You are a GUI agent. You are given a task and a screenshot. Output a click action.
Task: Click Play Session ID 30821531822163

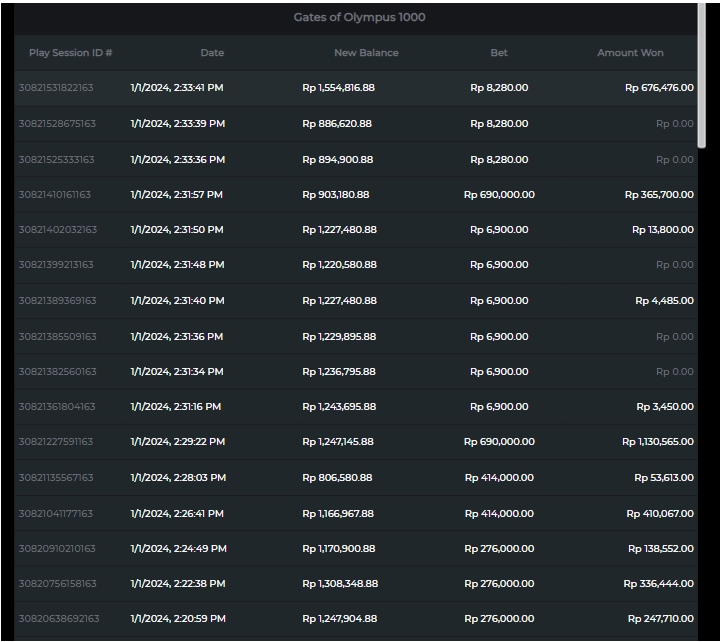point(56,88)
